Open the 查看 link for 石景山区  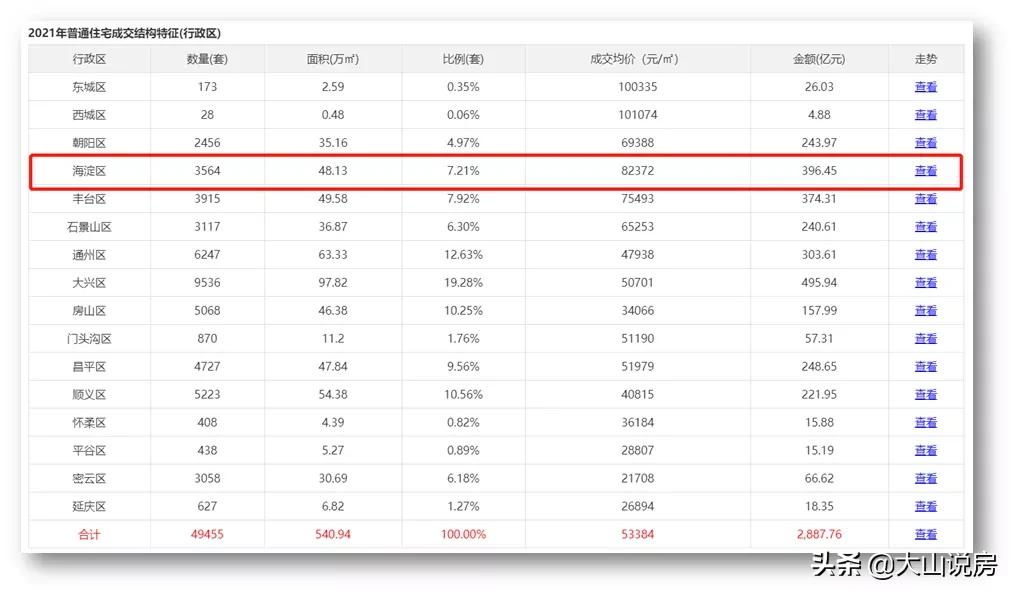pos(925,227)
